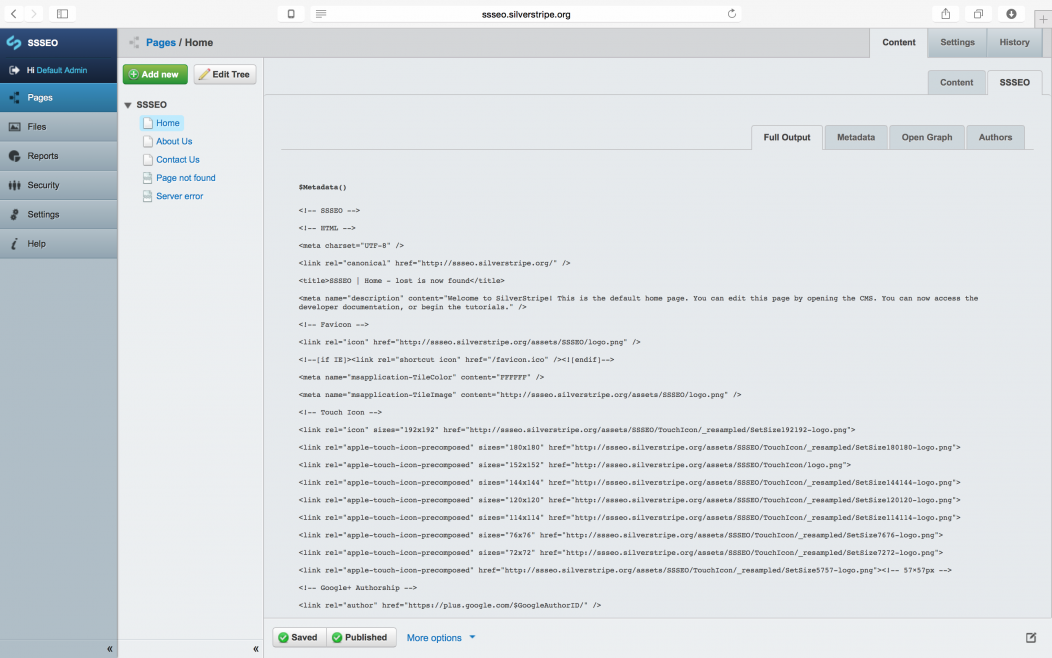Screen dimensions: 1052x658
Task: Click the iPad device icon in toolbar
Action: 291,14
